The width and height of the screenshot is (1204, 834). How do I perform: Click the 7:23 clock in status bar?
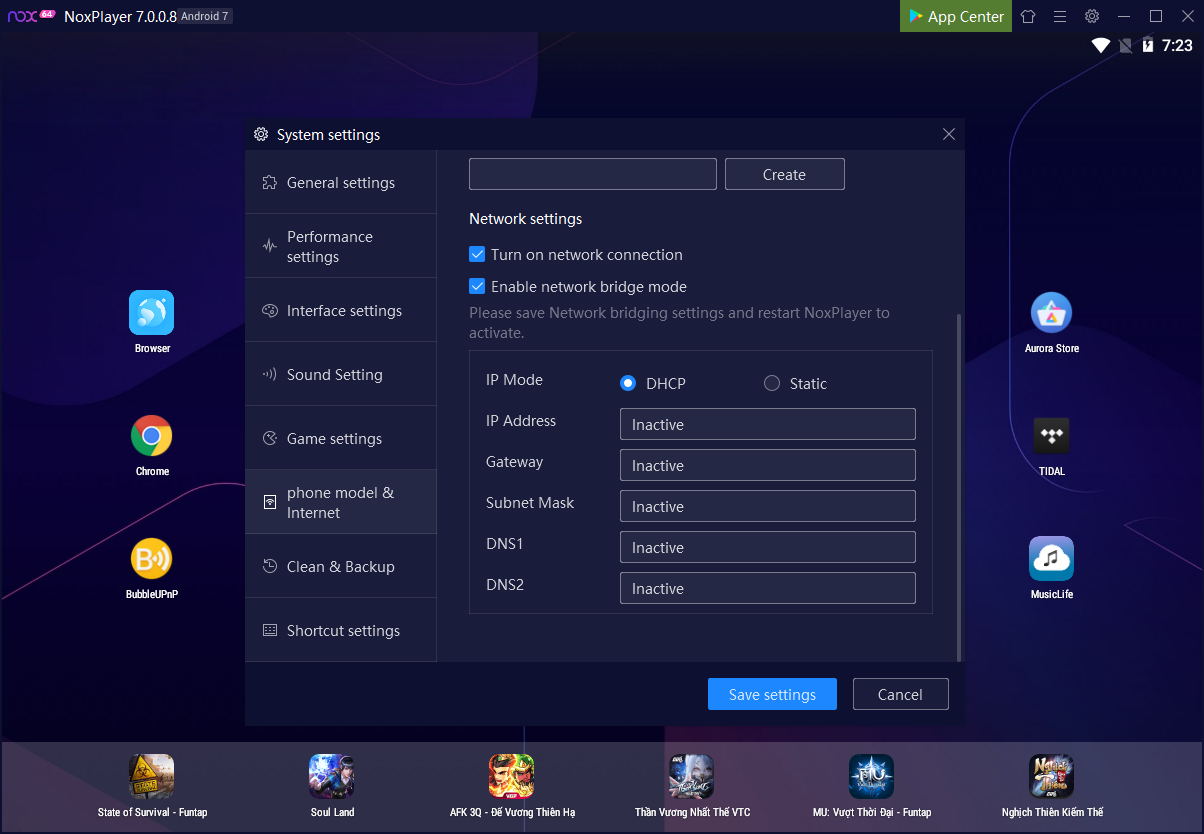coord(1177,45)
